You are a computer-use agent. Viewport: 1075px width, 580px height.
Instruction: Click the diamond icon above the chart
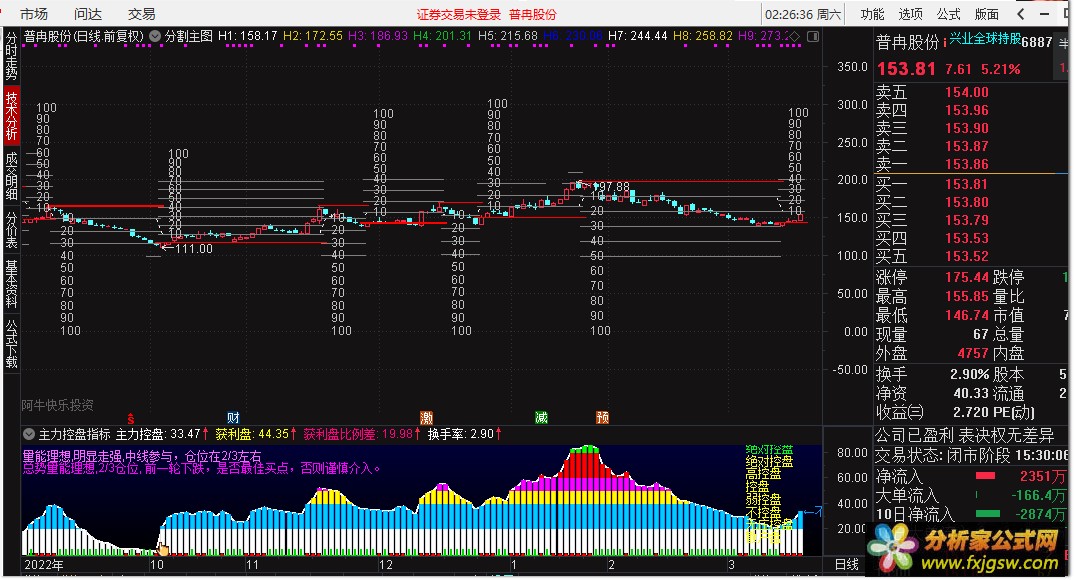pos(795,36)
